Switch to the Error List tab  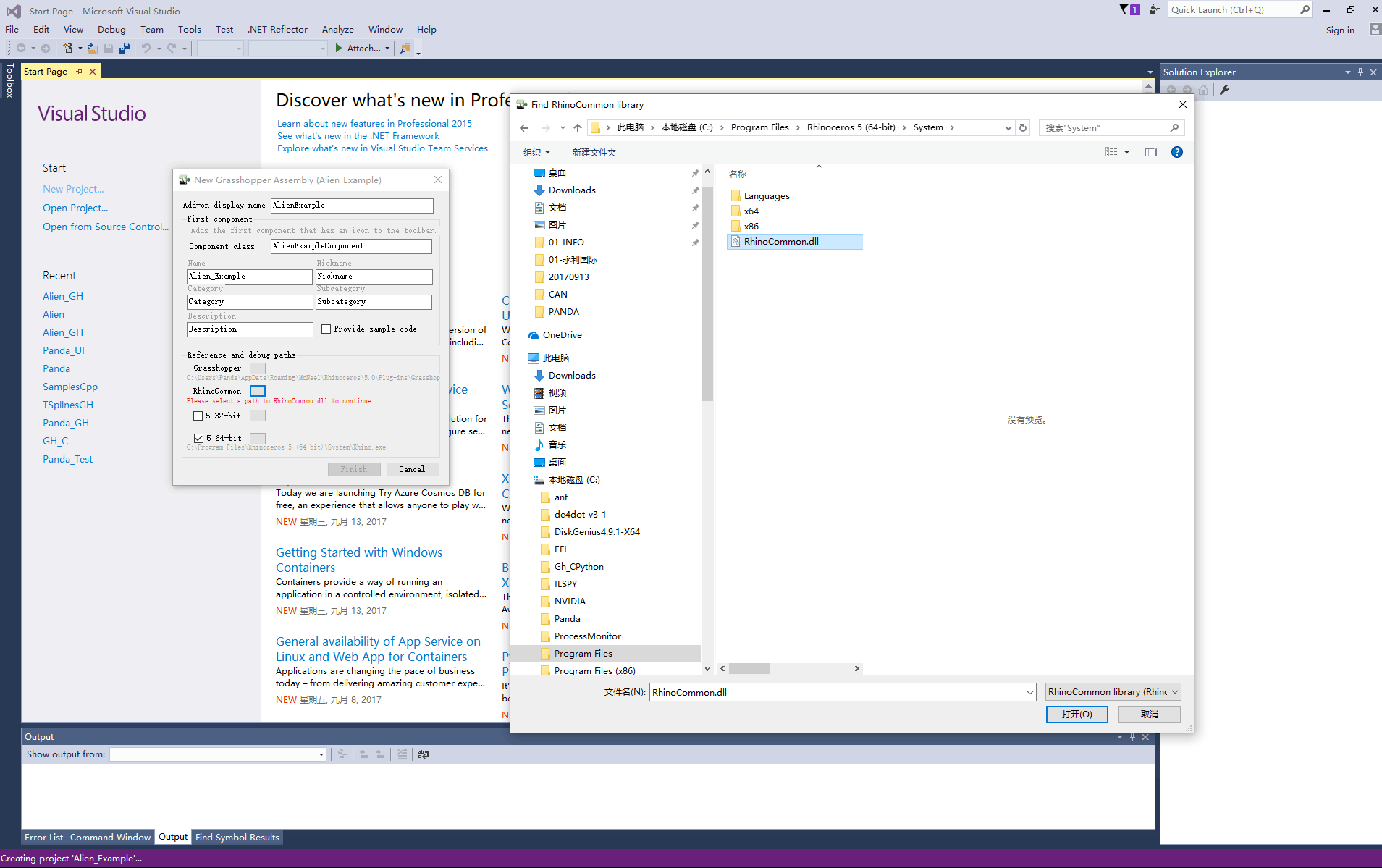coord(43,838)
